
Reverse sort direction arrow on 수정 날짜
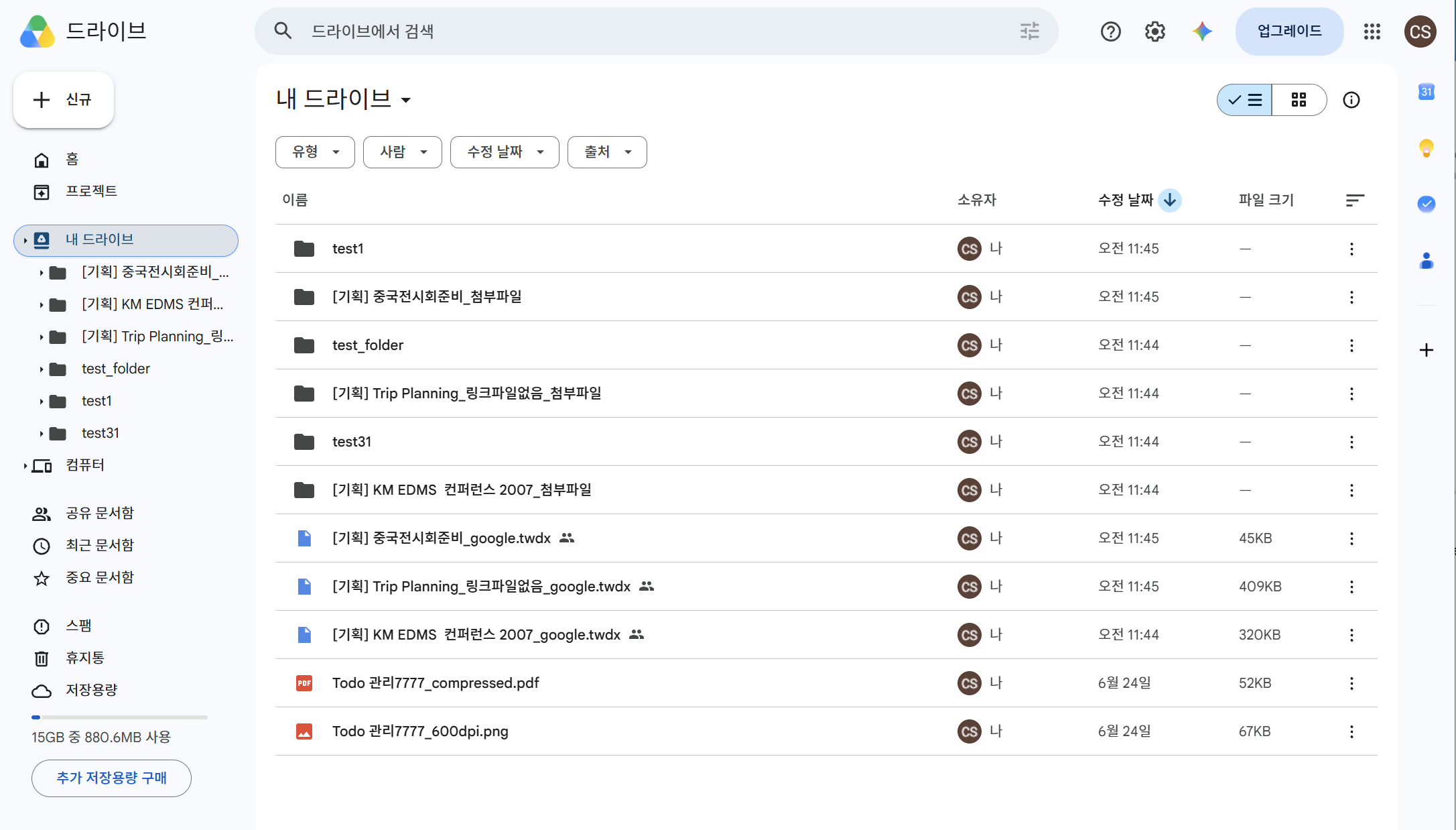point(1170,200)
